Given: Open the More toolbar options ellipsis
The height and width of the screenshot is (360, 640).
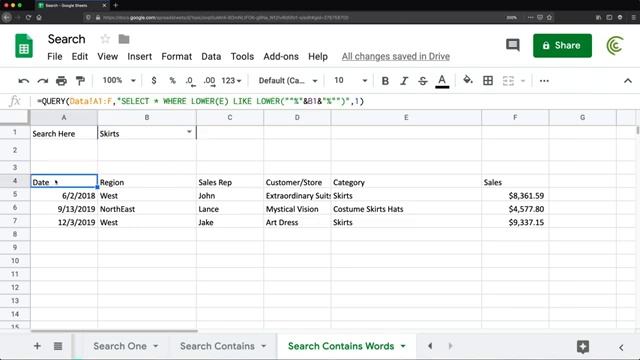Looking at the screenshot, I should pos(544,81).
